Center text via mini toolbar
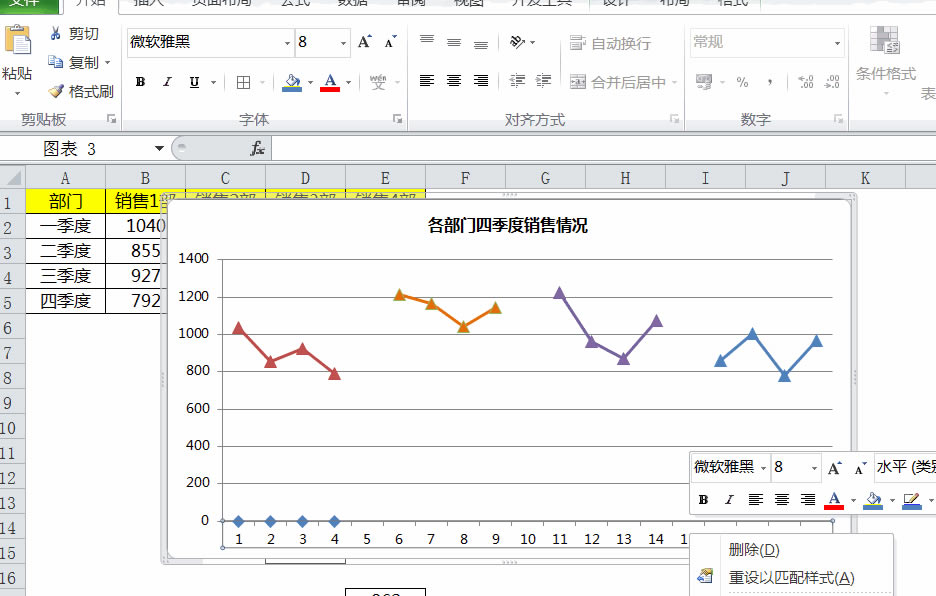 pyautogui.click(x=781, y=500)
